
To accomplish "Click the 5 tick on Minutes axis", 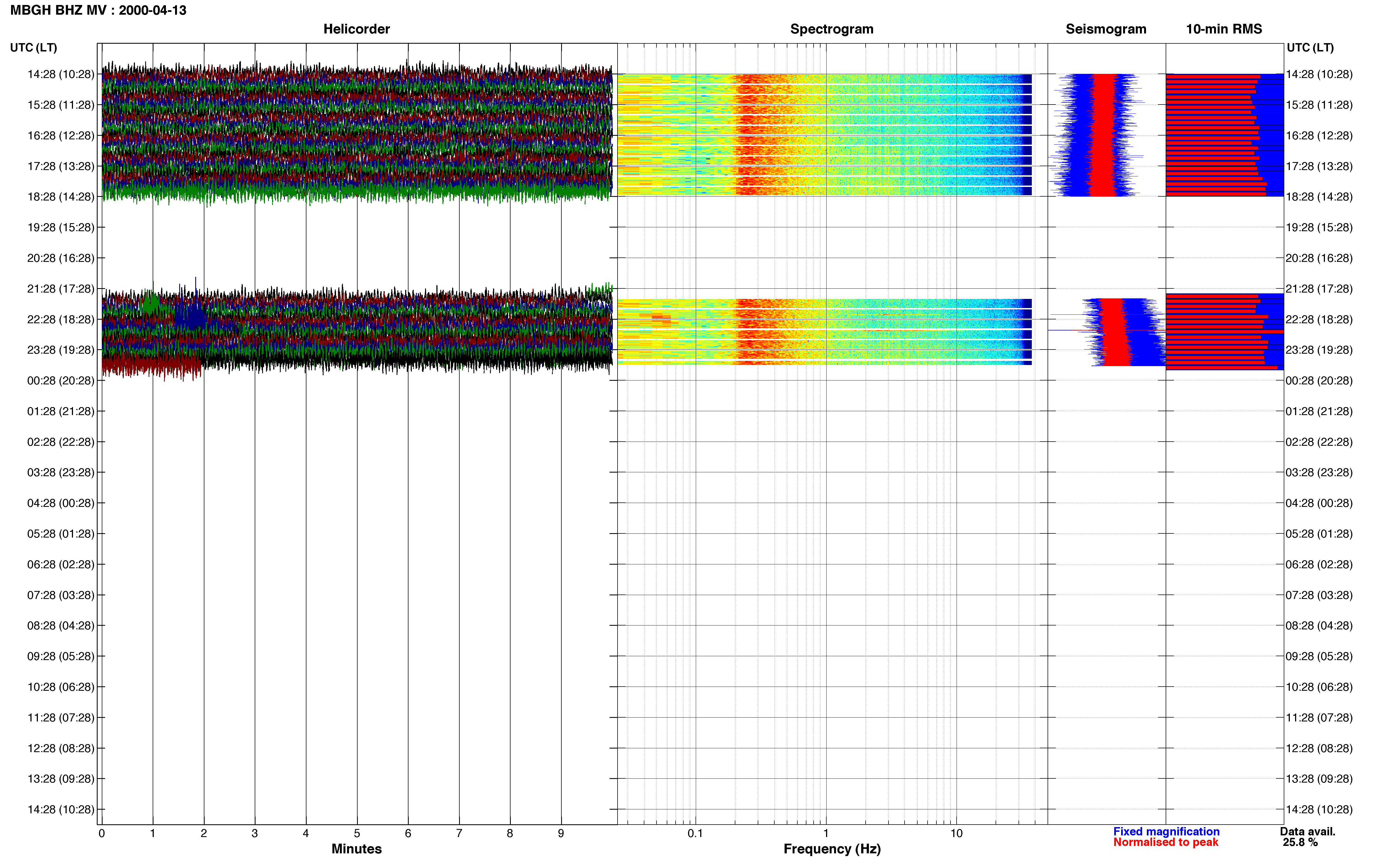I will click(357, 833).
